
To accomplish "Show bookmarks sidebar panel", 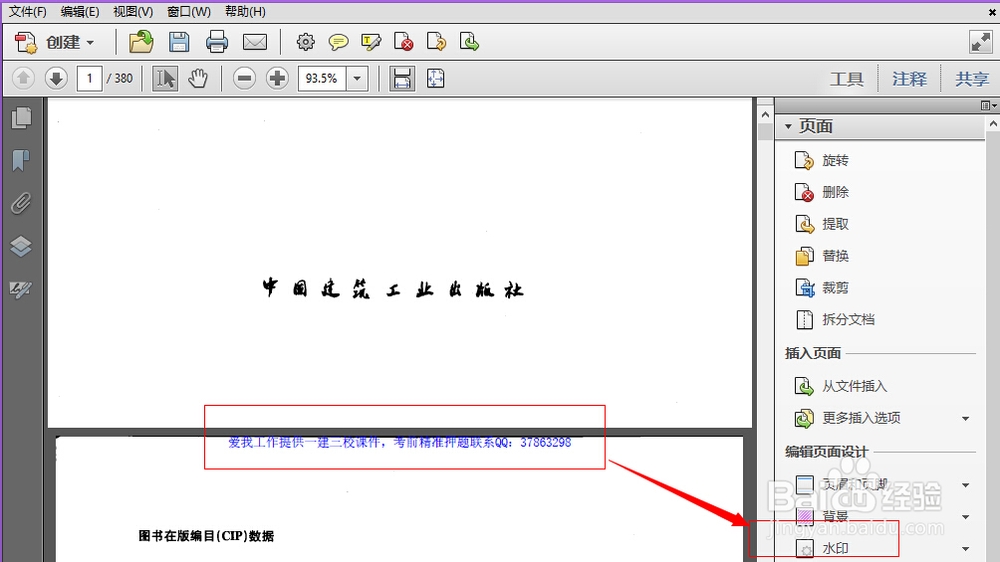I will pyautogui.click(x=21, y=160).
